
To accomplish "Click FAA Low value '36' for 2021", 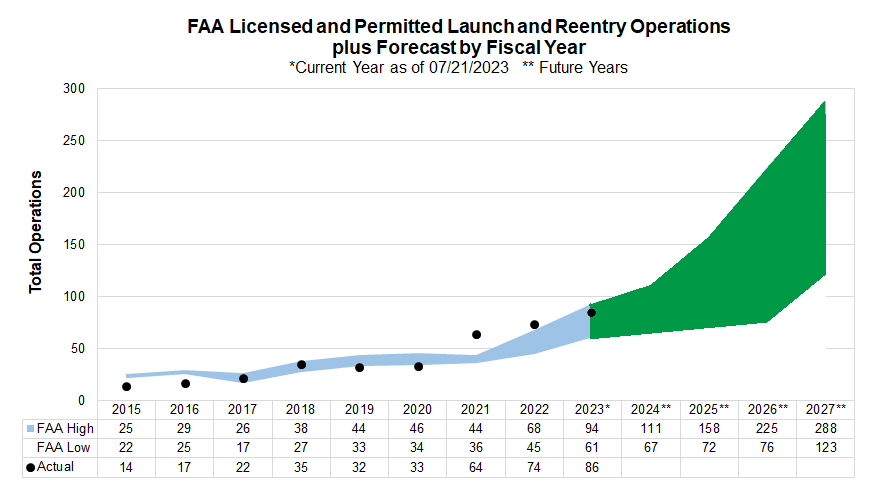I will [476, 448].
